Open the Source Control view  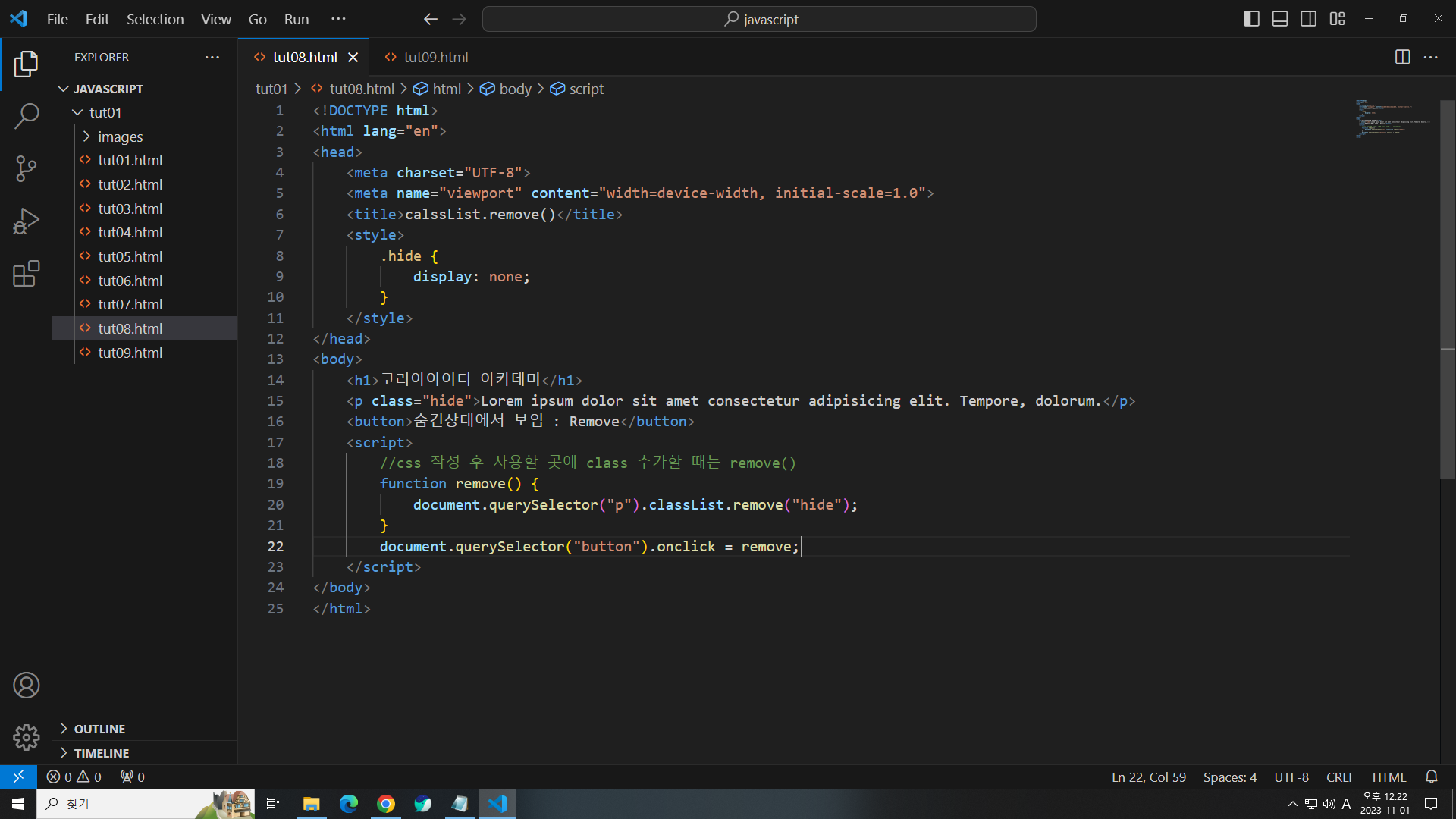(26, 168)
